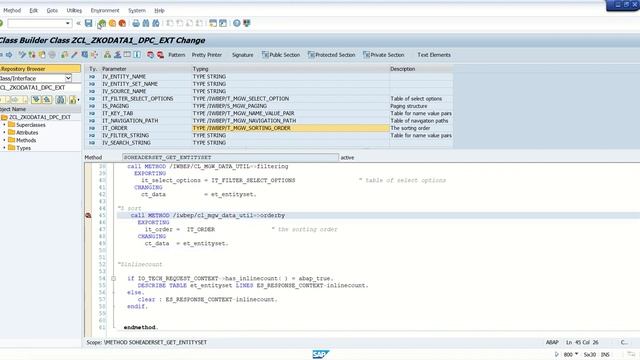The image size is (640, 360).
Task: Click the Display/Change pencil toggle icon
Action: click(22, 55)
